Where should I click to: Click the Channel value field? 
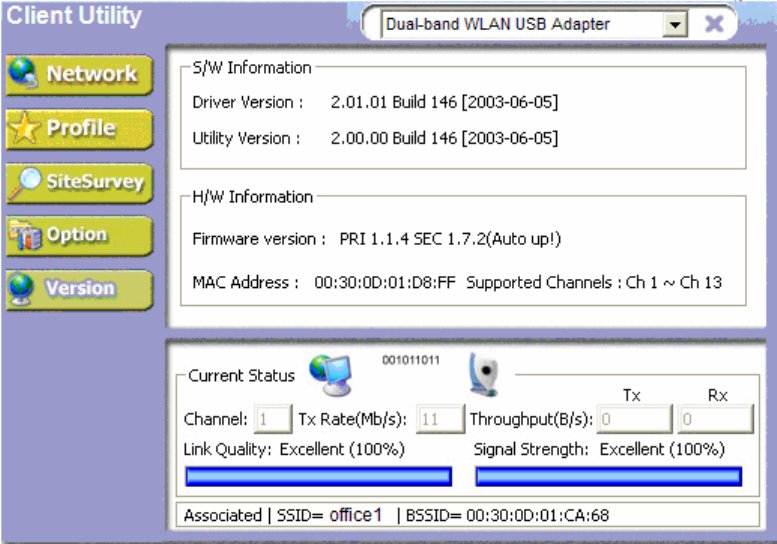pyautogui.click(x=273, y=419)
